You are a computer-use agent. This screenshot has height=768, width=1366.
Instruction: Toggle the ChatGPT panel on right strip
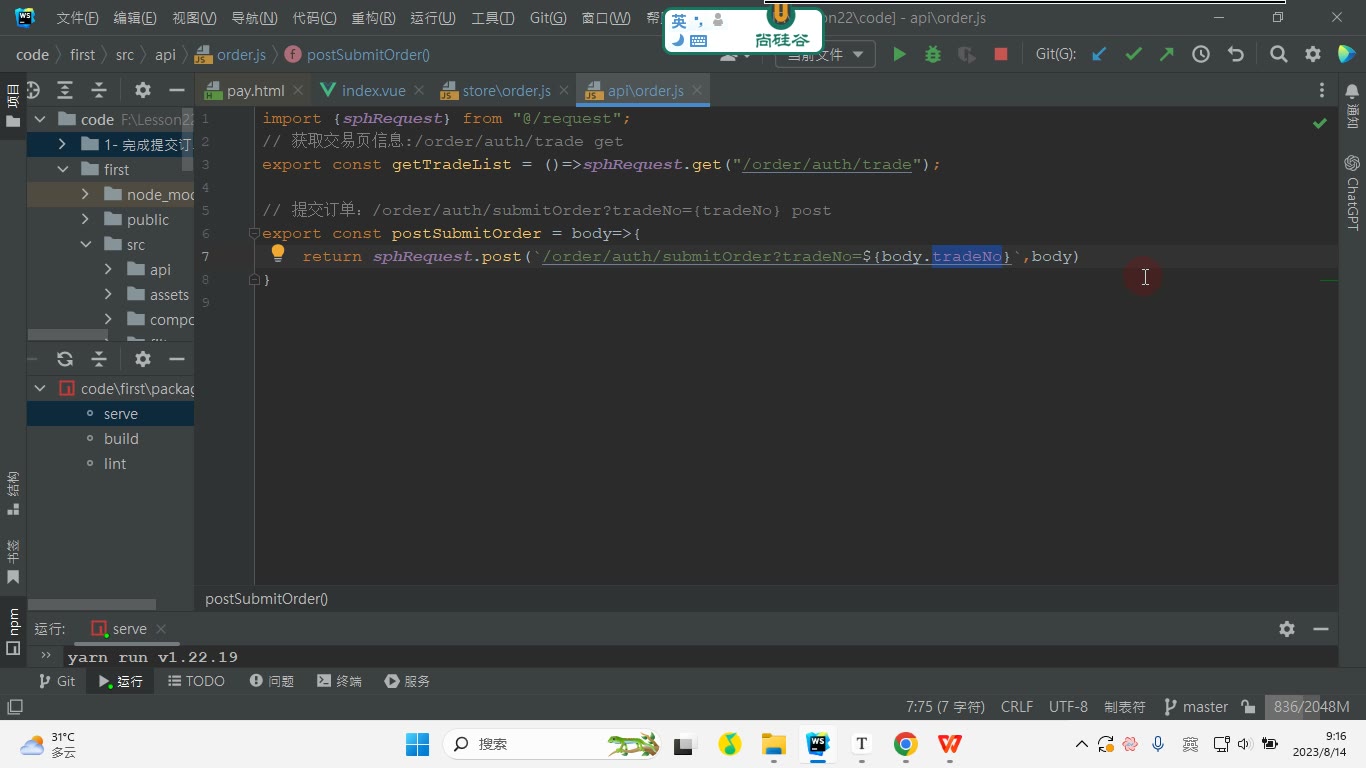(x=1352, y=193)
